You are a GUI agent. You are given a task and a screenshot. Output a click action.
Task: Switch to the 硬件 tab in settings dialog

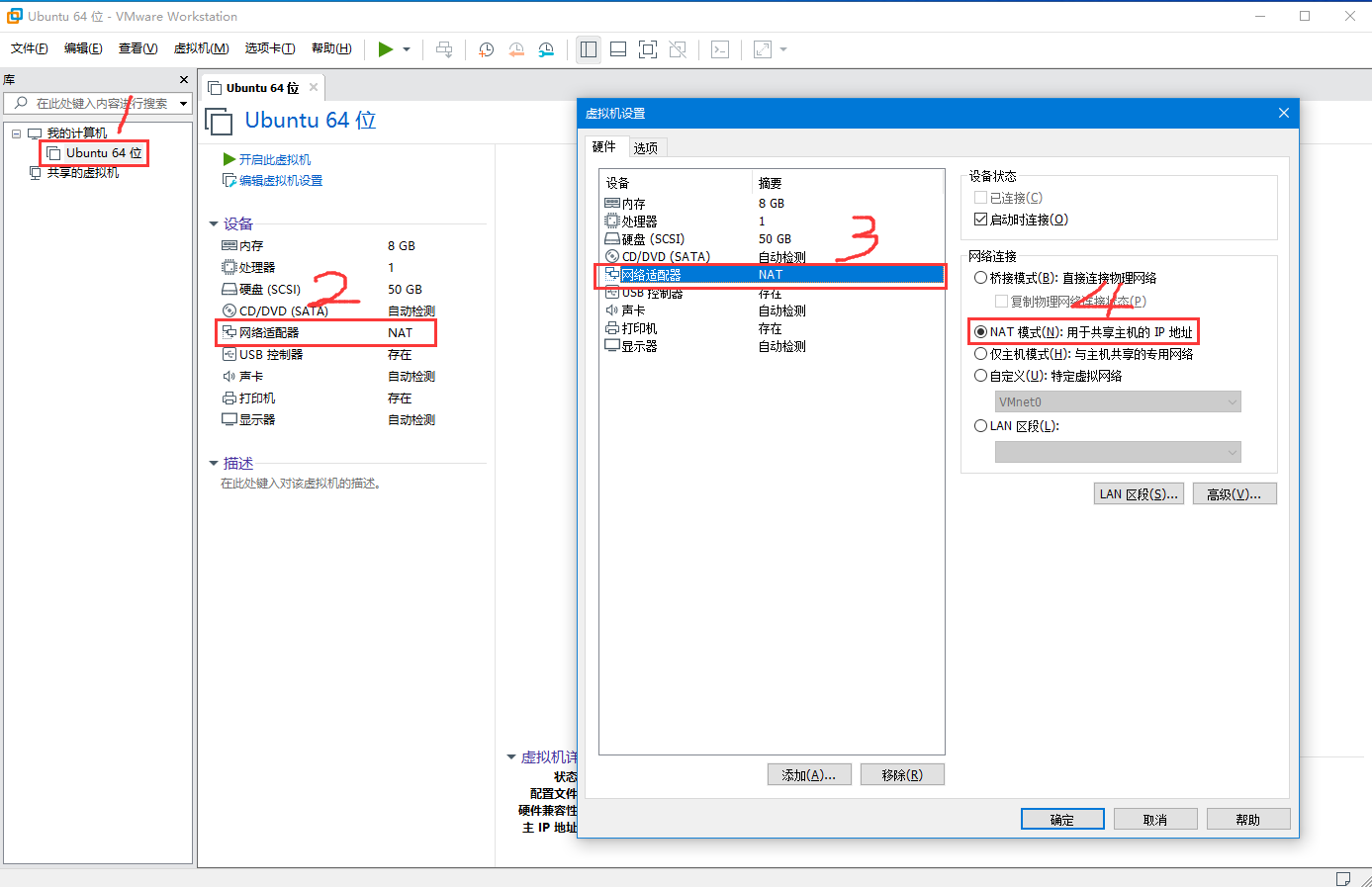coord(604,147)
